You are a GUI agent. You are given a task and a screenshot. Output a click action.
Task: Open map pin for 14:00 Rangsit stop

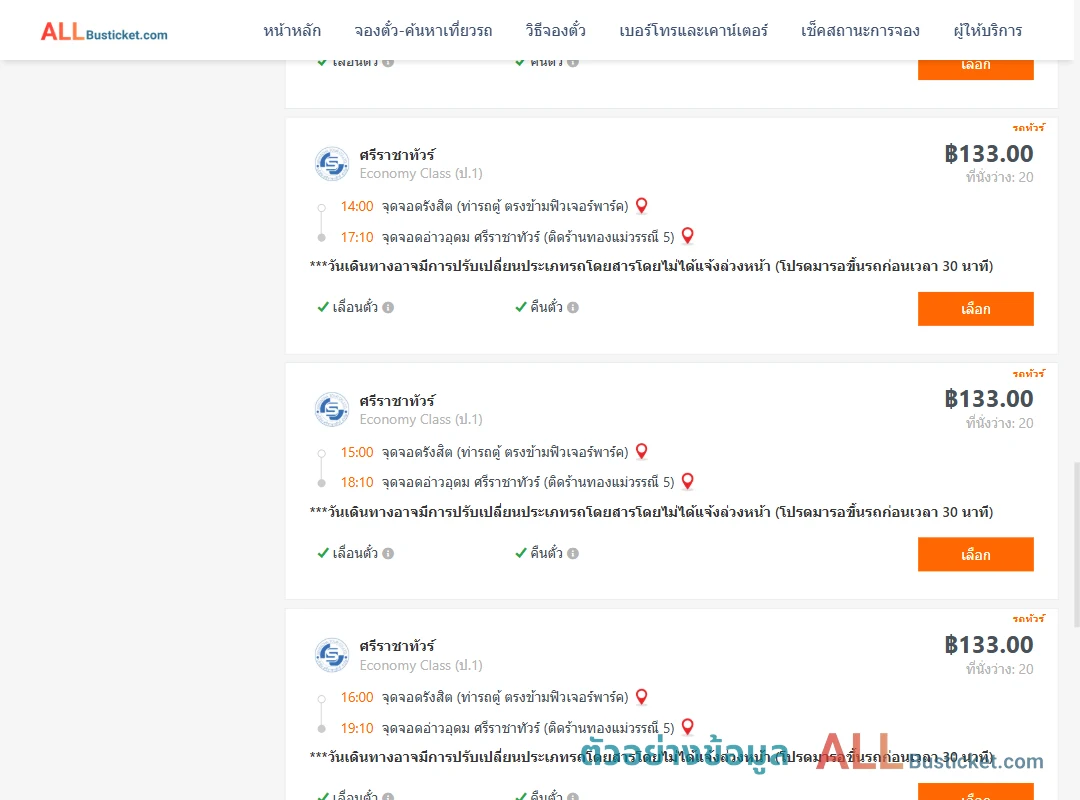(641, 205)
